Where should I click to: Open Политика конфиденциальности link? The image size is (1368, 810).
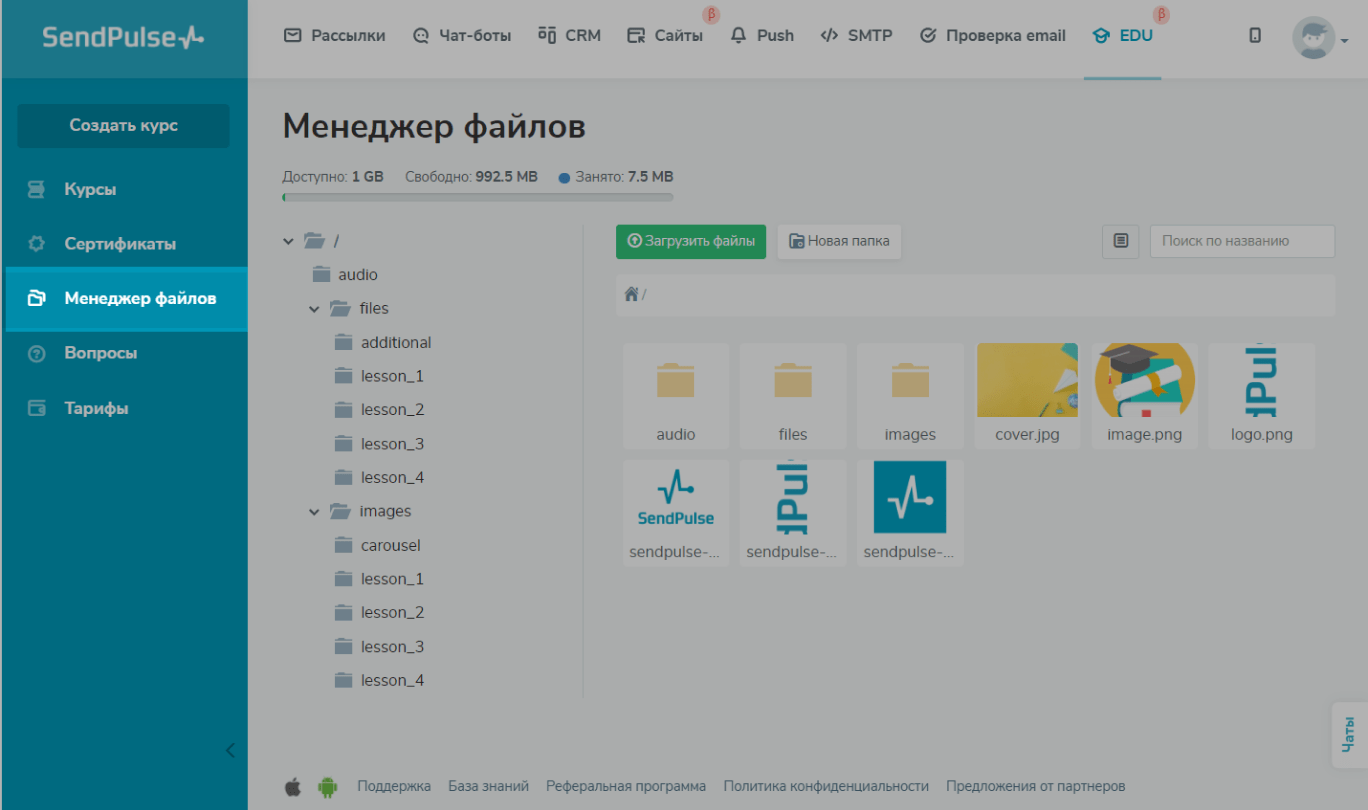826,787
